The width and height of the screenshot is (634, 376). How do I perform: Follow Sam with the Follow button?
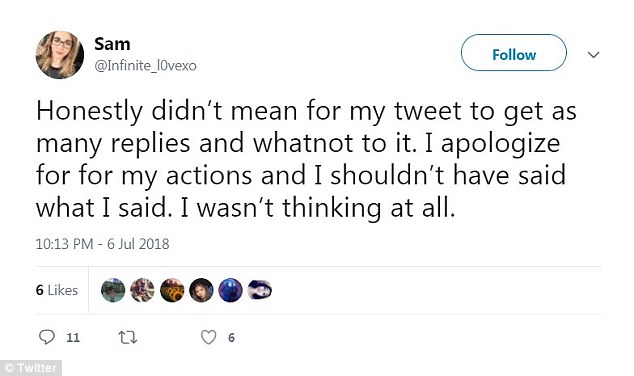click(514, 53)
